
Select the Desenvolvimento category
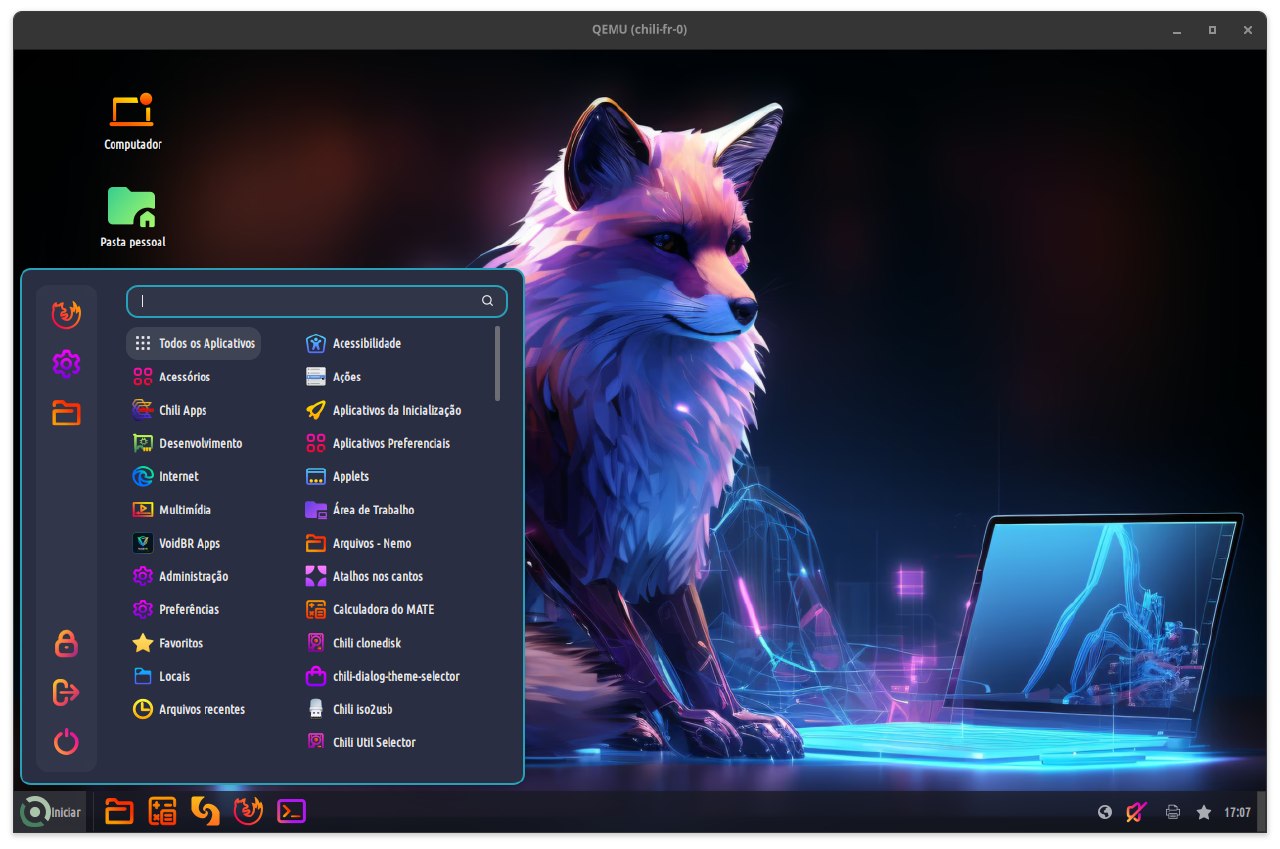coord(194,443)
